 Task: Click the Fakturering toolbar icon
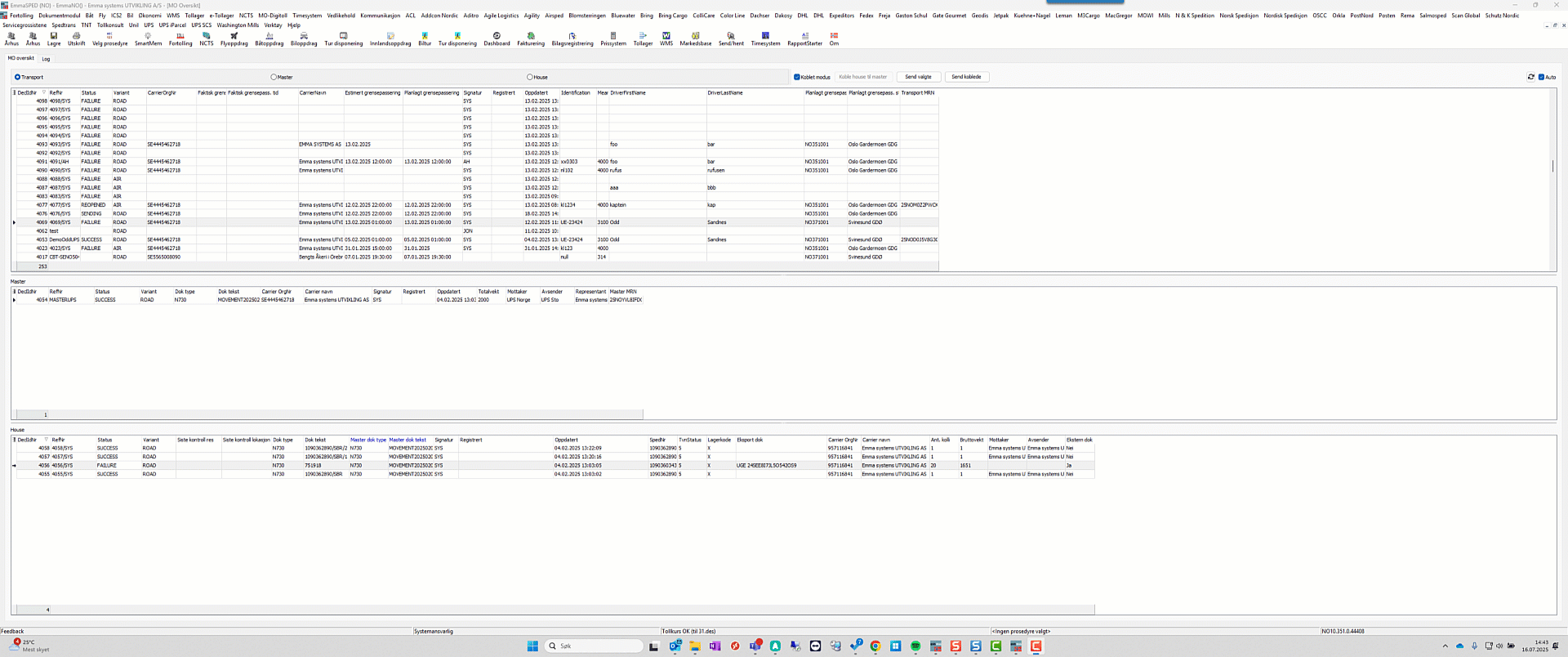[531, 39]
